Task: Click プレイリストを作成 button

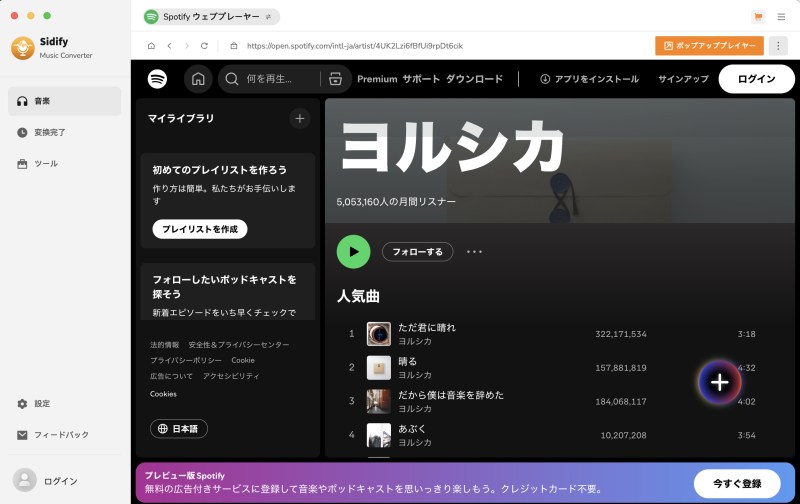Action: (x=199, y=229)
